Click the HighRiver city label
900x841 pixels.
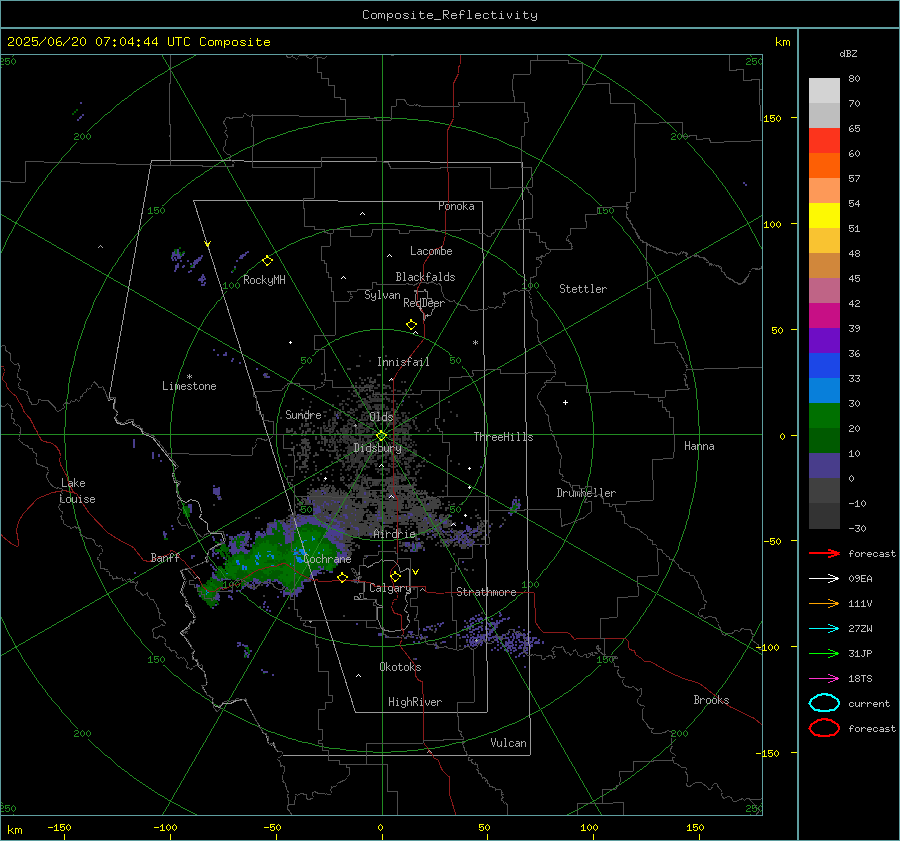[x=415, y=702]
